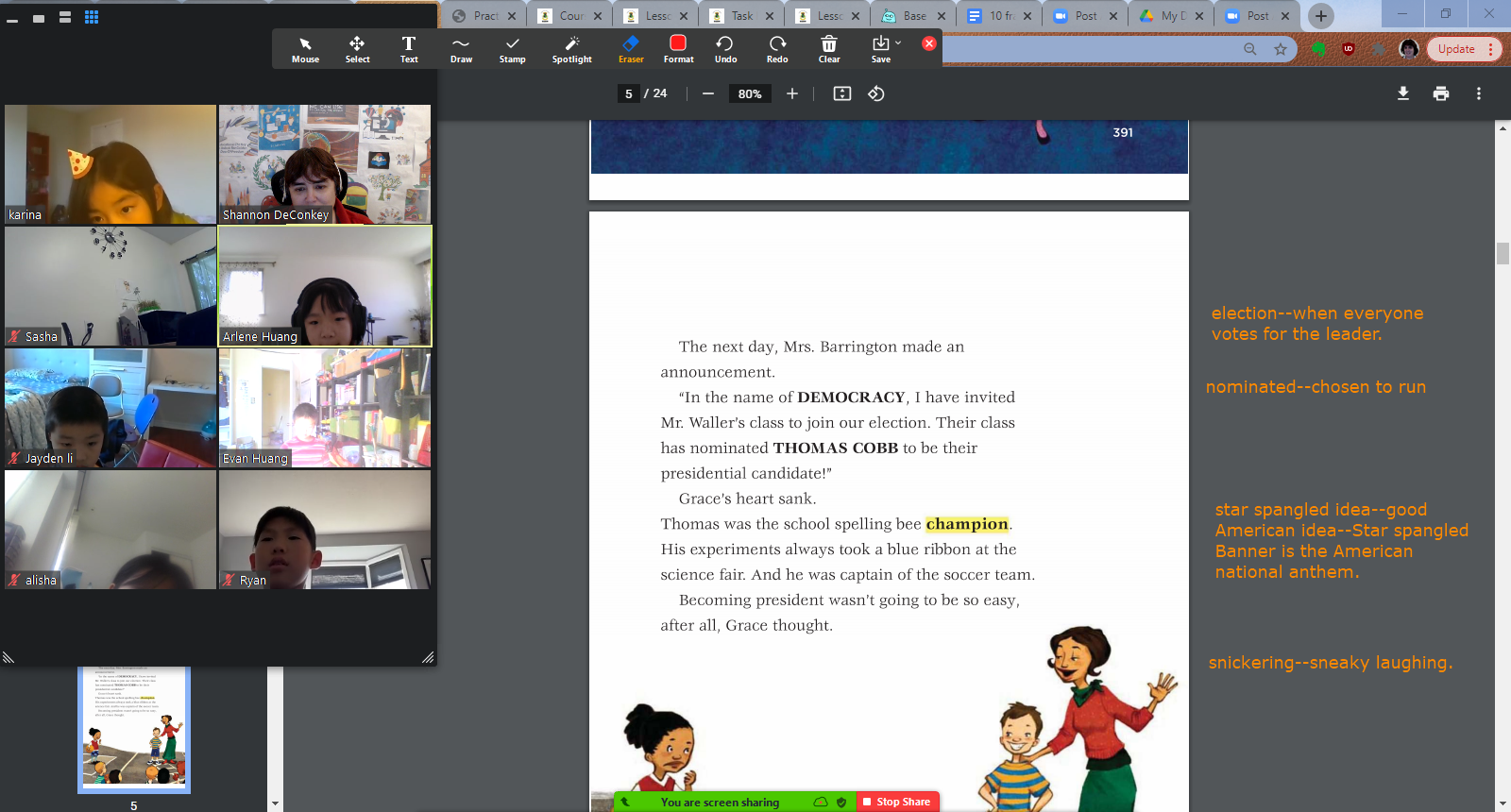Switch video panel to stacked strip view
Screen dimensions: 1511x812
tap(65, 17)
